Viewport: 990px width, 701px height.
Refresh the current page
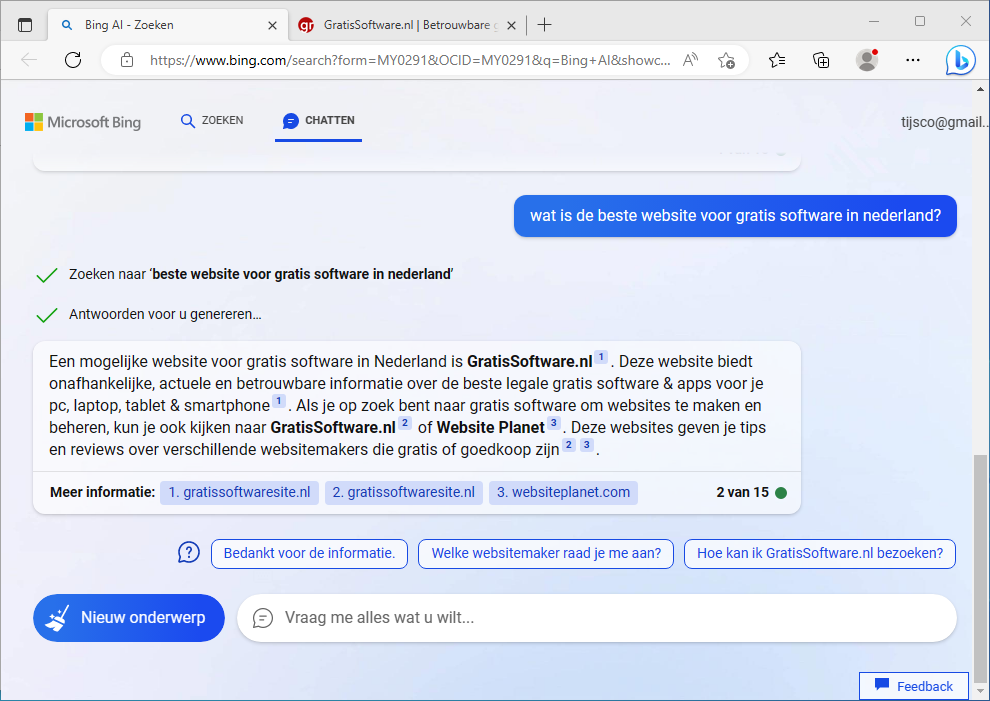73,60
